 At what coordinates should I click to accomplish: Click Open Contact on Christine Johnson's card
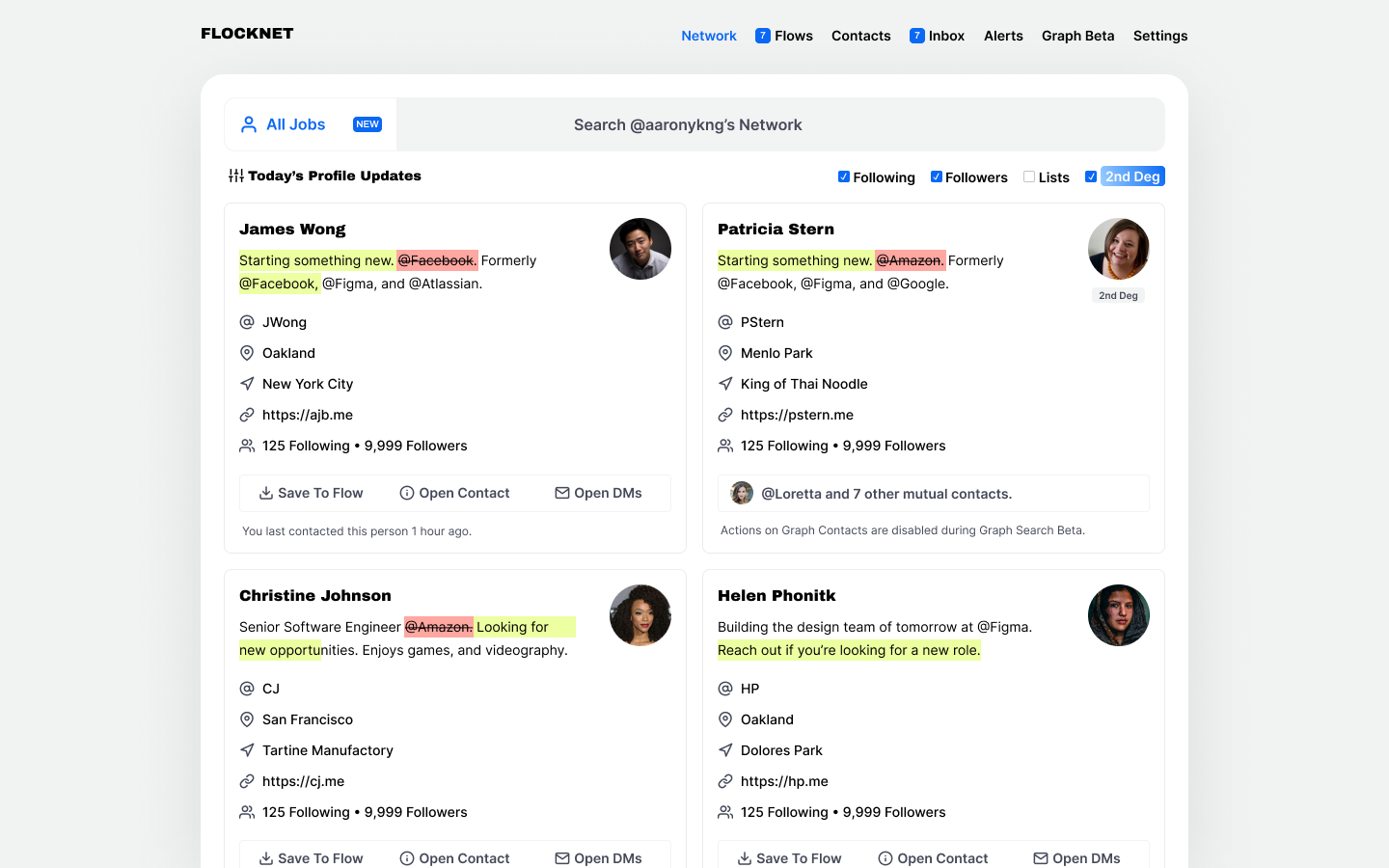point(454,858)
